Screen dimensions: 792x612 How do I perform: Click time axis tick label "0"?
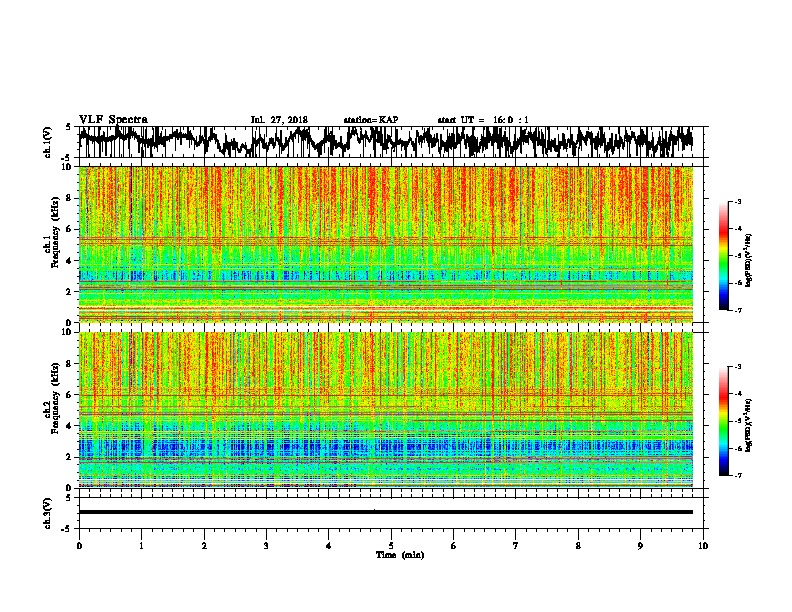(x=79, y=546)
